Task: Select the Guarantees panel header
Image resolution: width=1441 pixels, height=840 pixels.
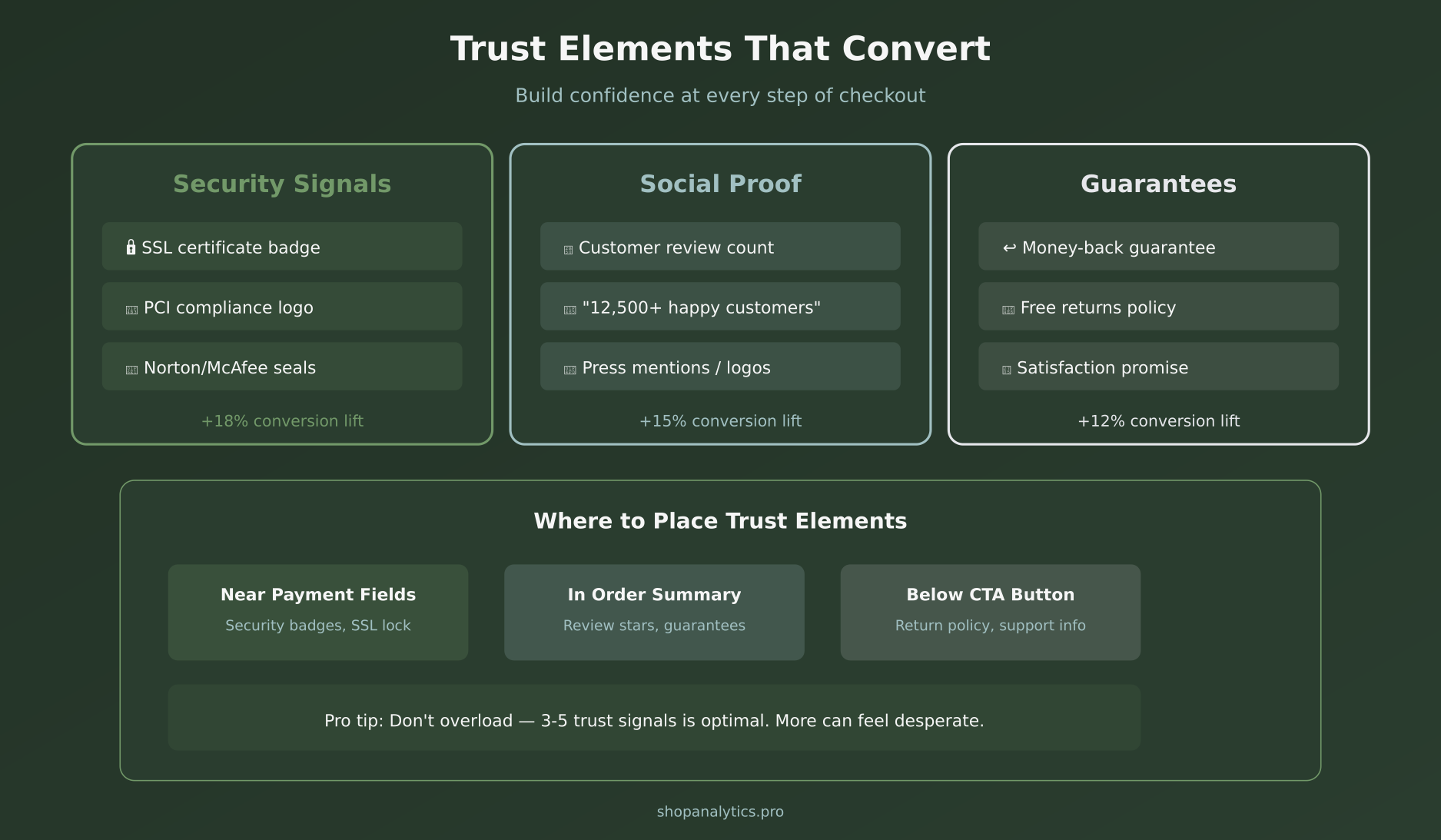Action: (1158, 184)
